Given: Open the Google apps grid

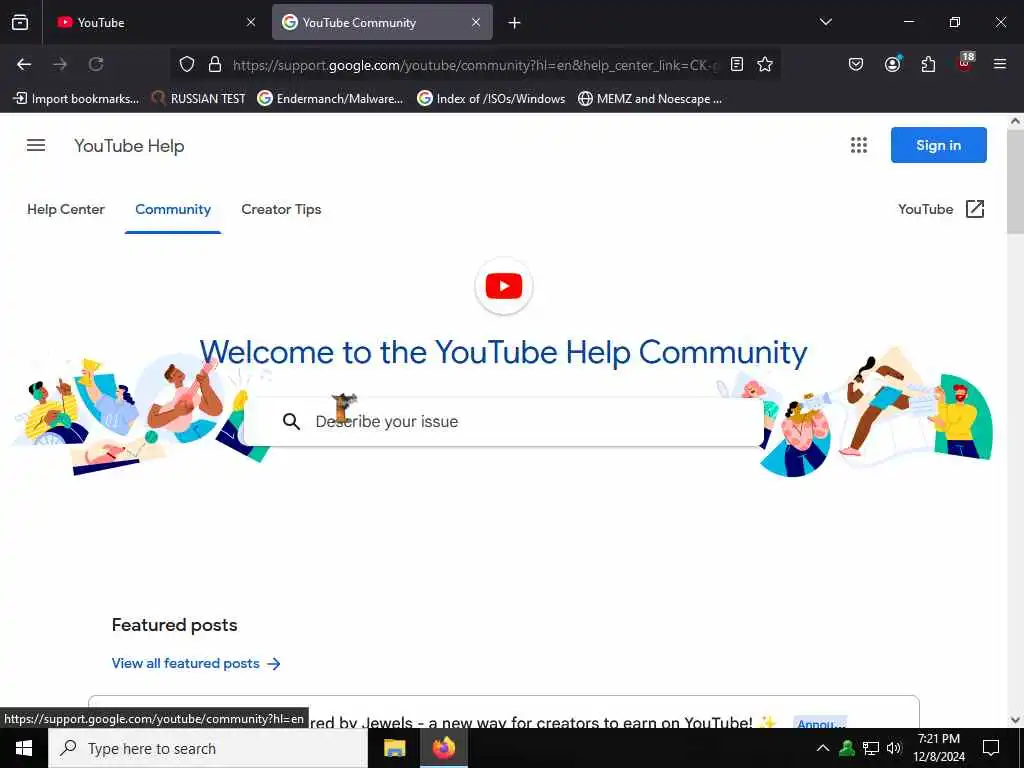Looking at the screenshot, I should point(859,145).
